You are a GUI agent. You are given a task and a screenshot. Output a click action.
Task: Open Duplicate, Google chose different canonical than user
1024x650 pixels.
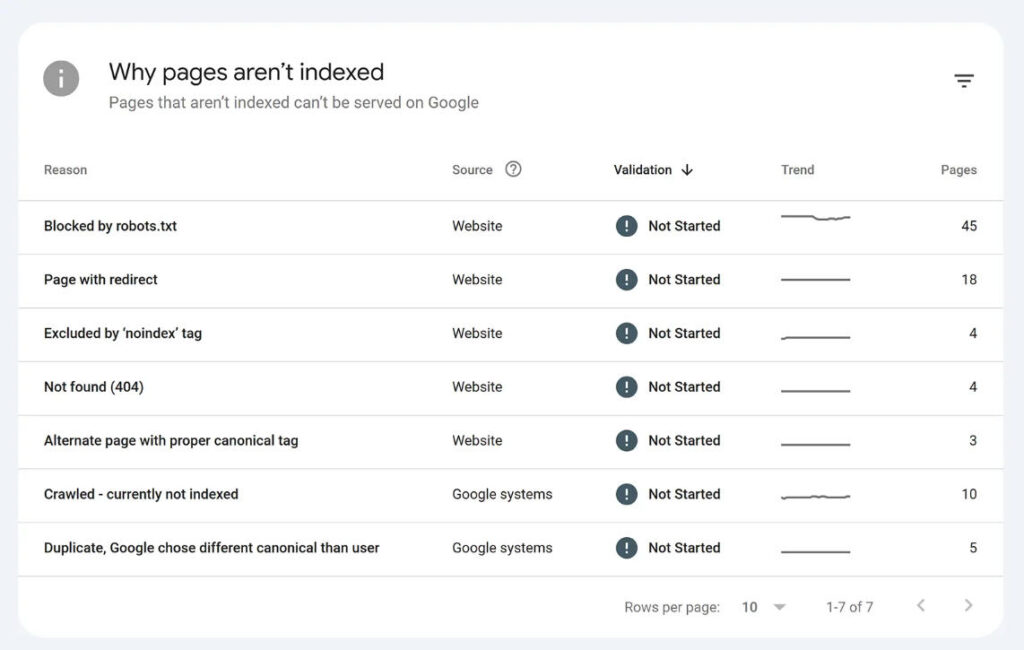212,547
